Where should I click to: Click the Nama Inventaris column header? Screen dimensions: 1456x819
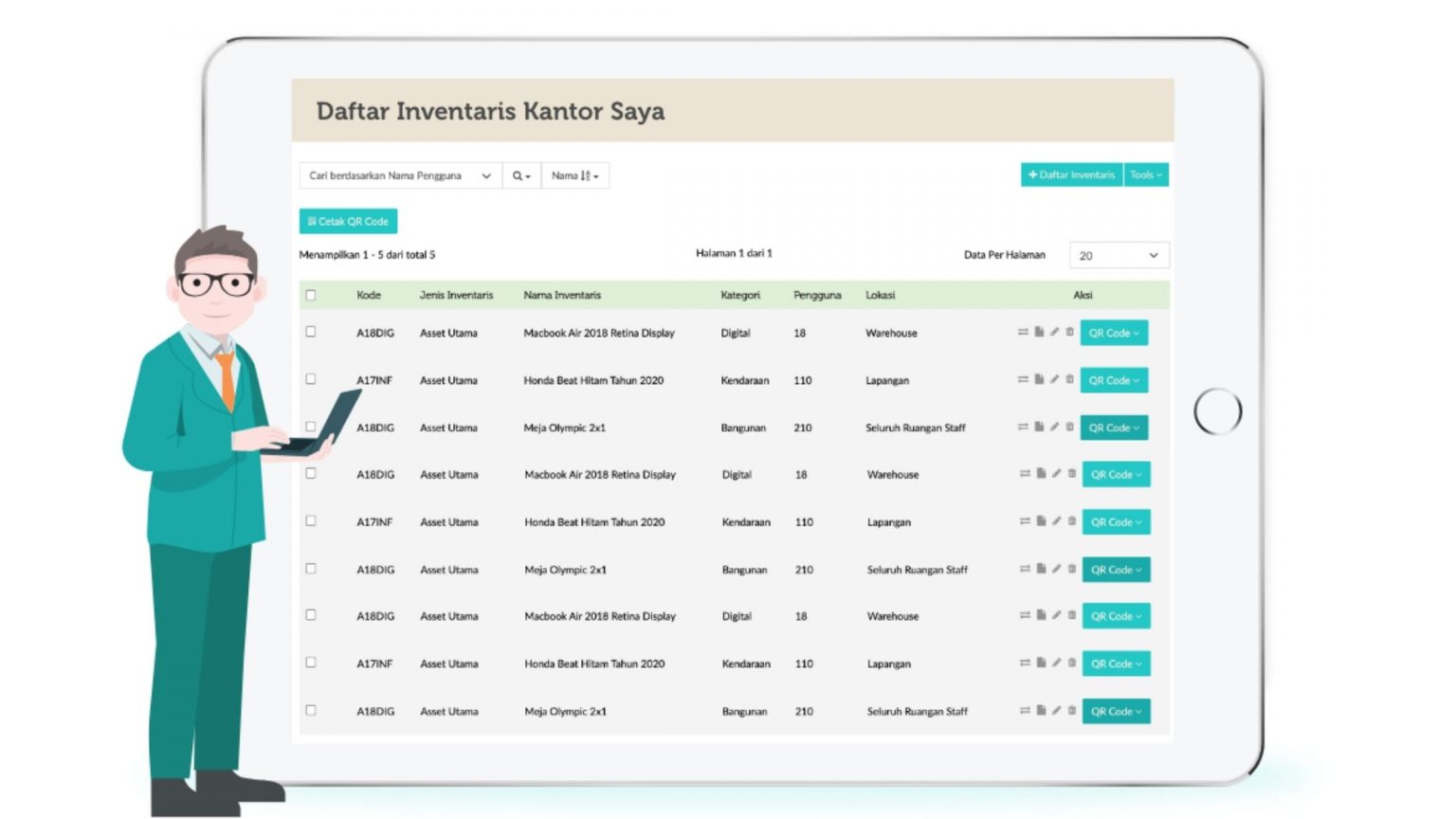pos(562,295)
